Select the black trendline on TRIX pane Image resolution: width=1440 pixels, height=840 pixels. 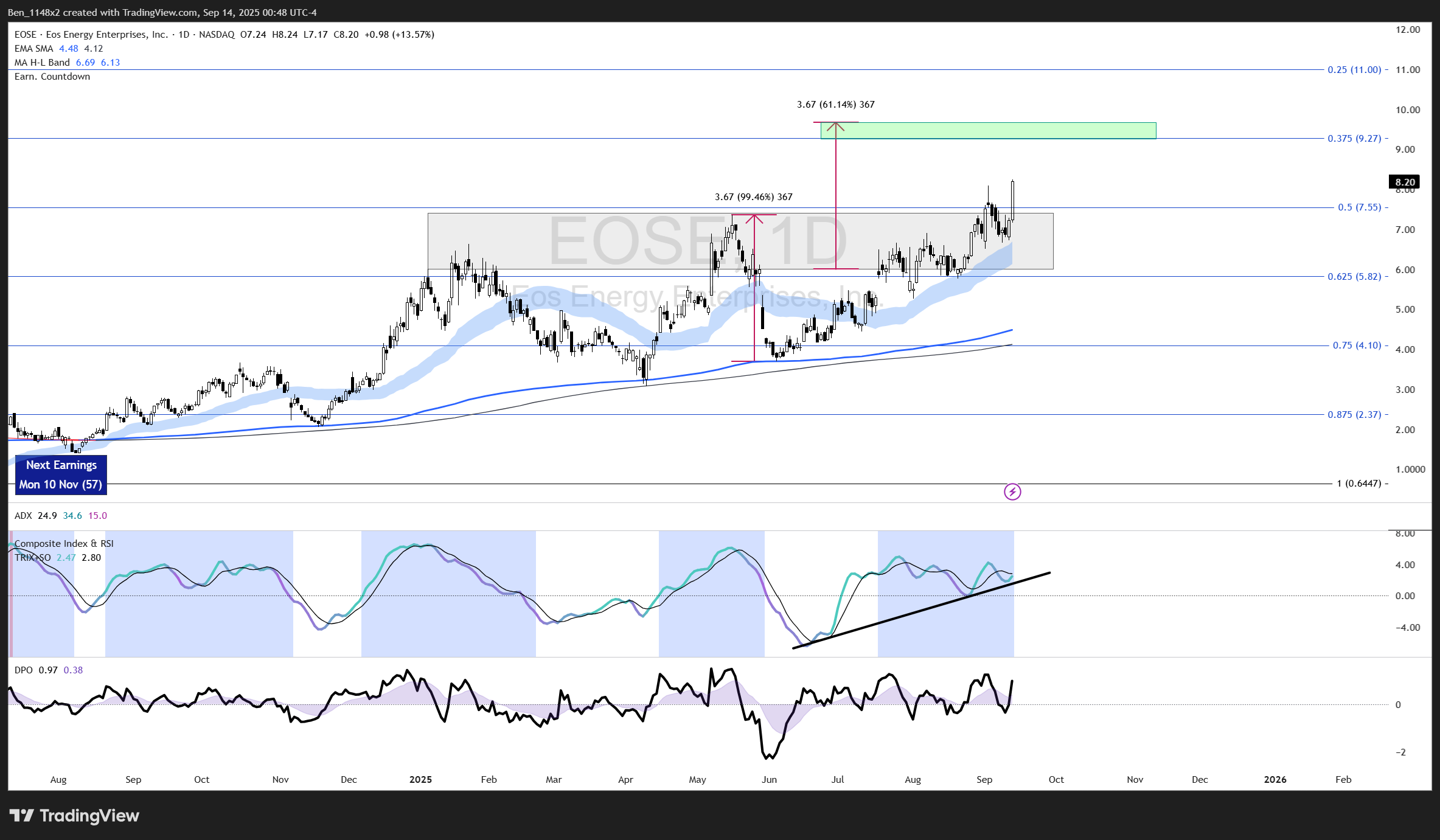913,613
